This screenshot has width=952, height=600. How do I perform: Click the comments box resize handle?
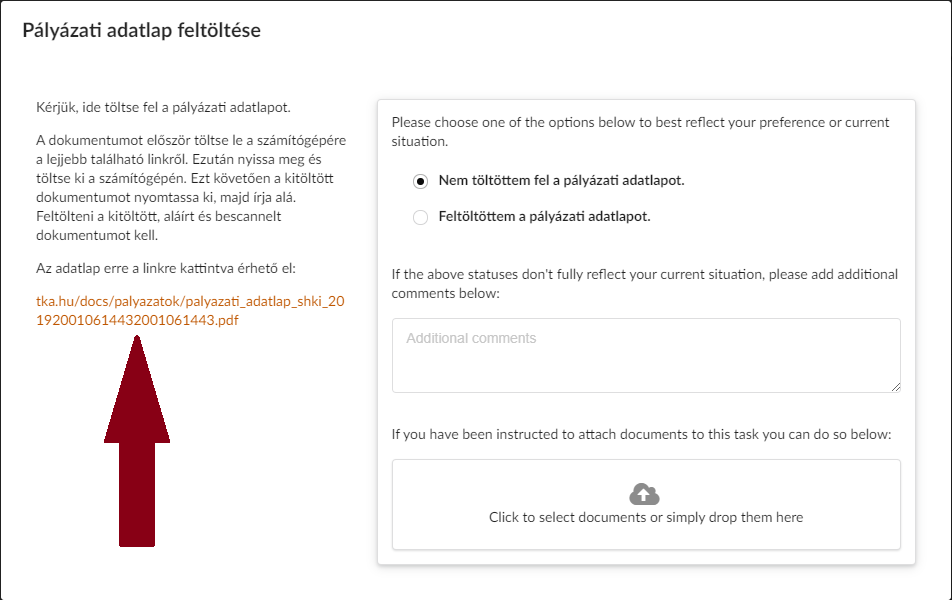tap(896, 387)
